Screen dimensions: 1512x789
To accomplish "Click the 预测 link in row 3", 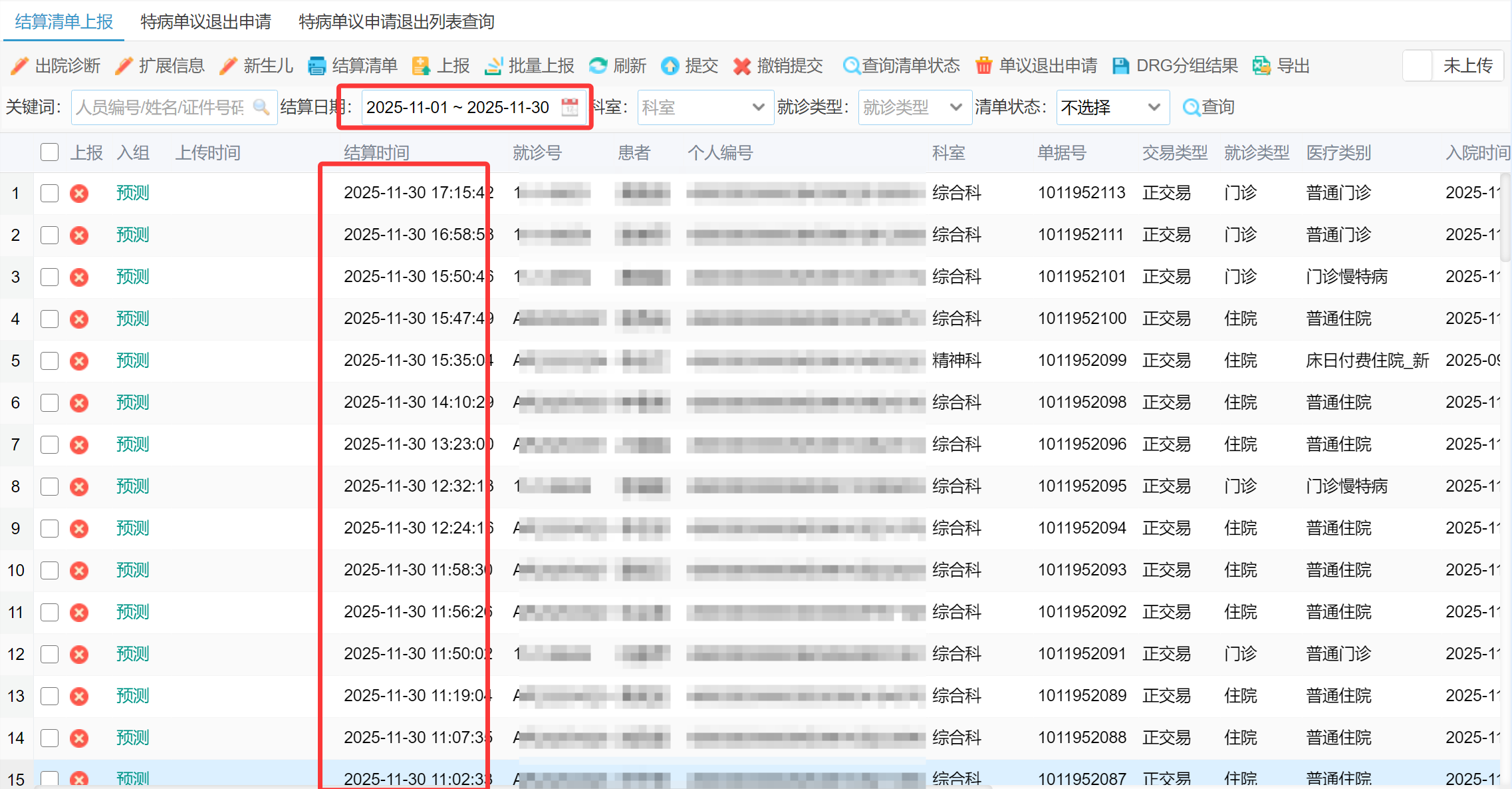I will 132,277.
